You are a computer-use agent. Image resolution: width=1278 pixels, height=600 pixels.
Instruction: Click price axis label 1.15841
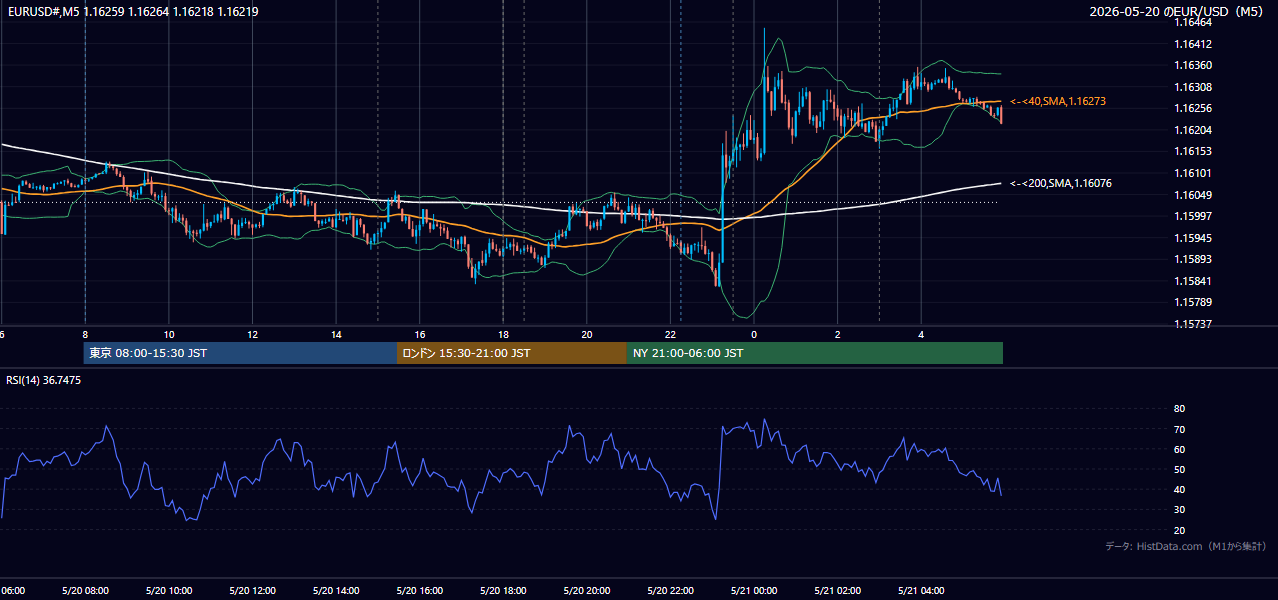[1193, 281]
